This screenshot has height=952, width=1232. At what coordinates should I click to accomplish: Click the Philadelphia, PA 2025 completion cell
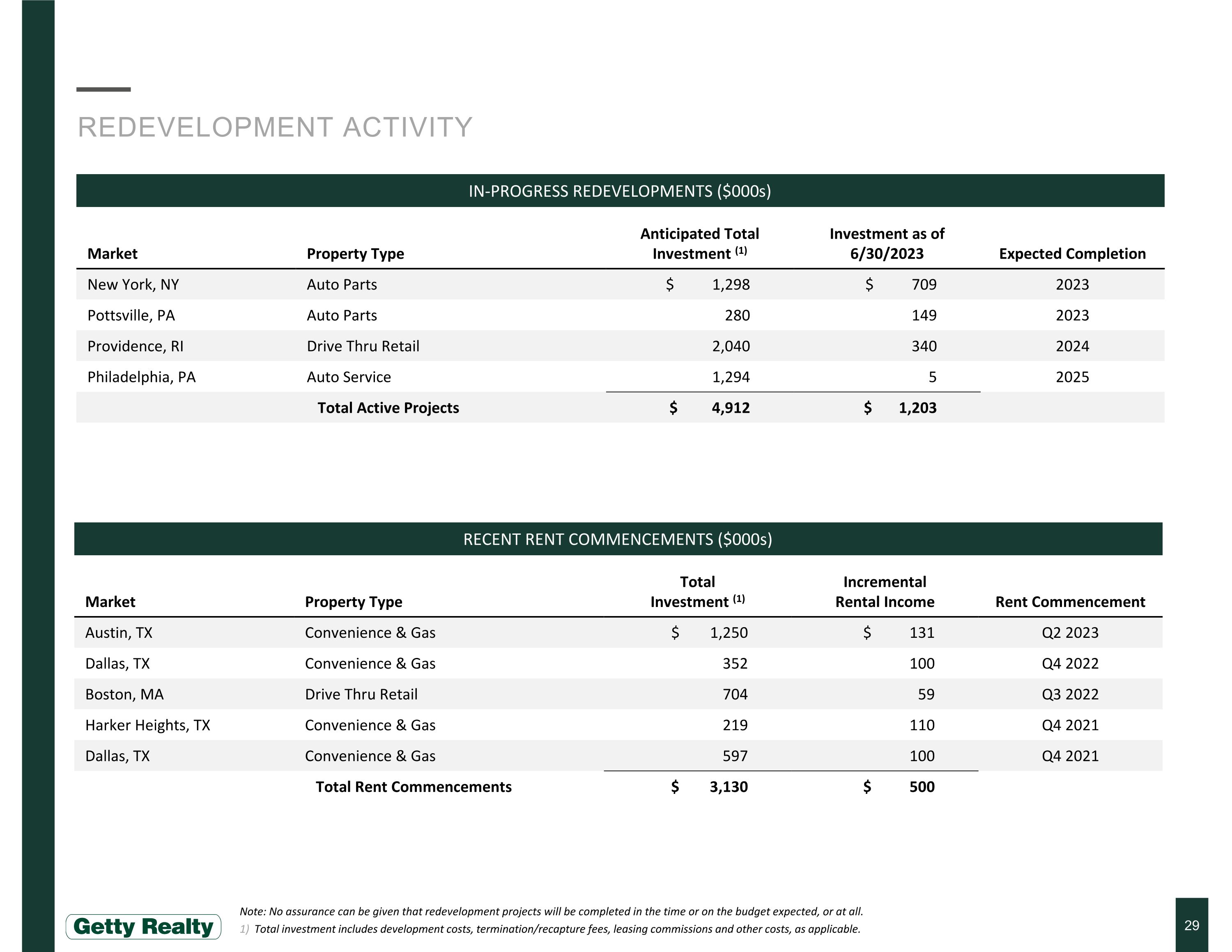[x=1072, y=377]
